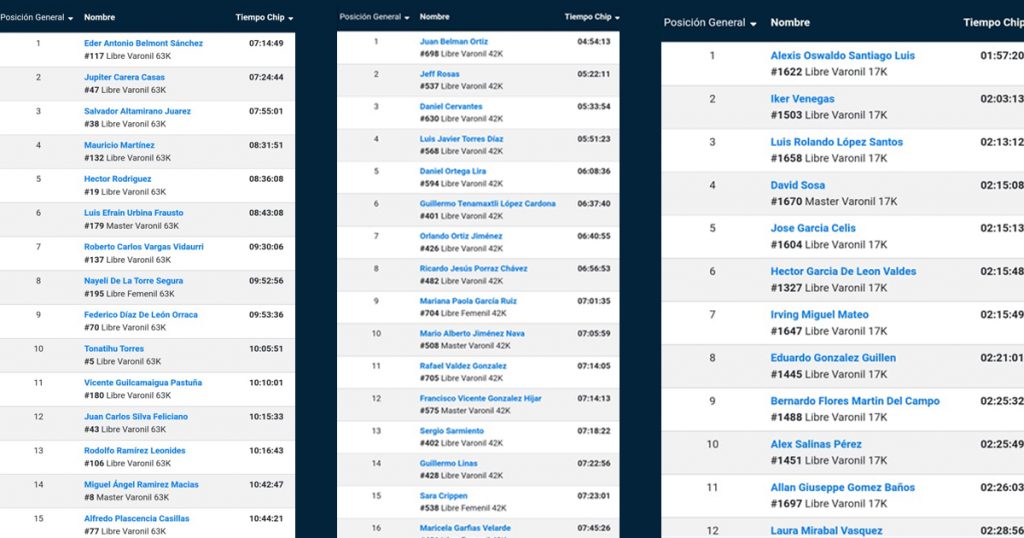Select Nombre column header in 17K table
Viewport: 1024px width, 538px height.
pos(790,23)
